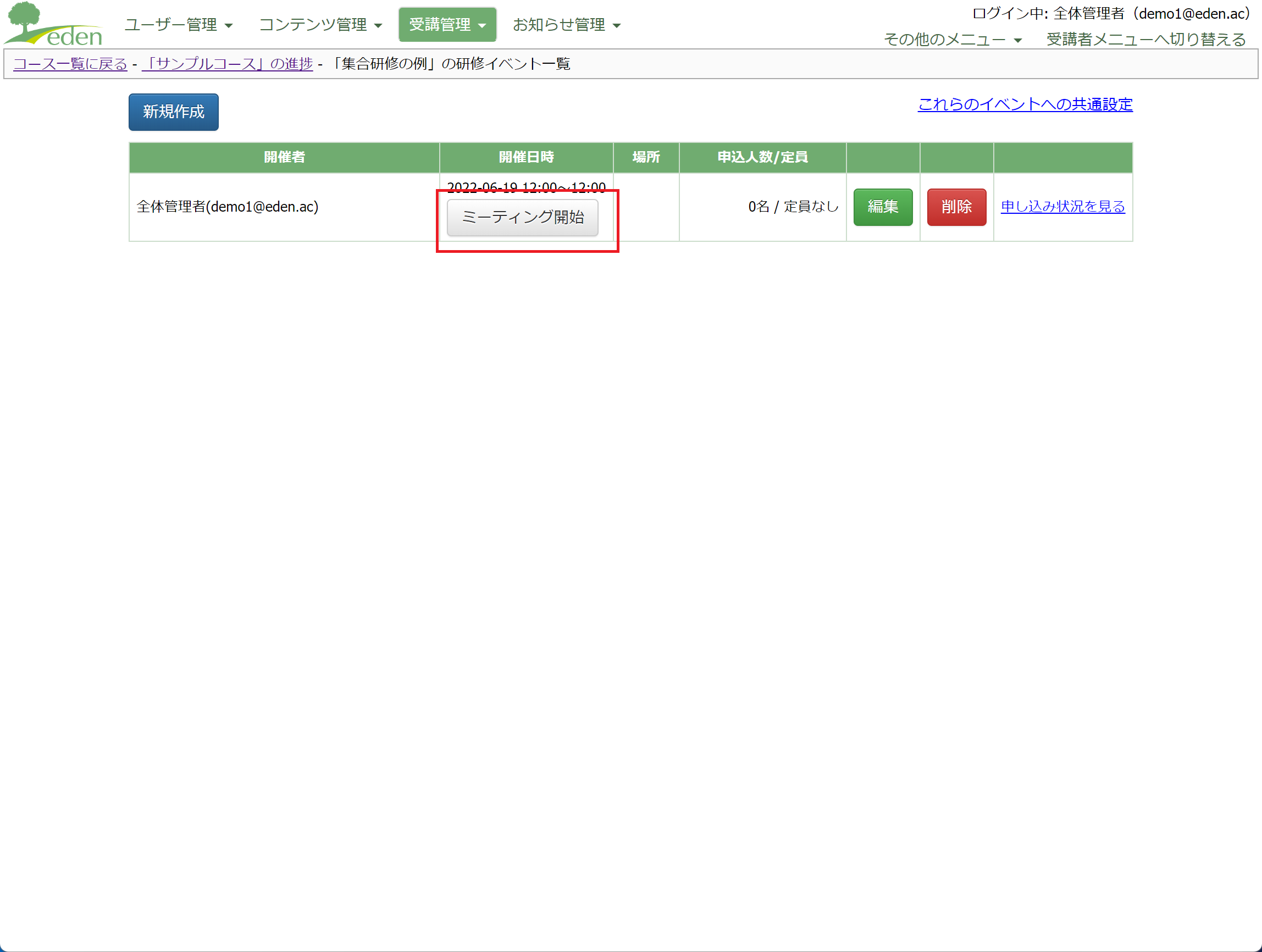
Task: Open the ユーザー管理 dropdown menu
Action: 179,25
